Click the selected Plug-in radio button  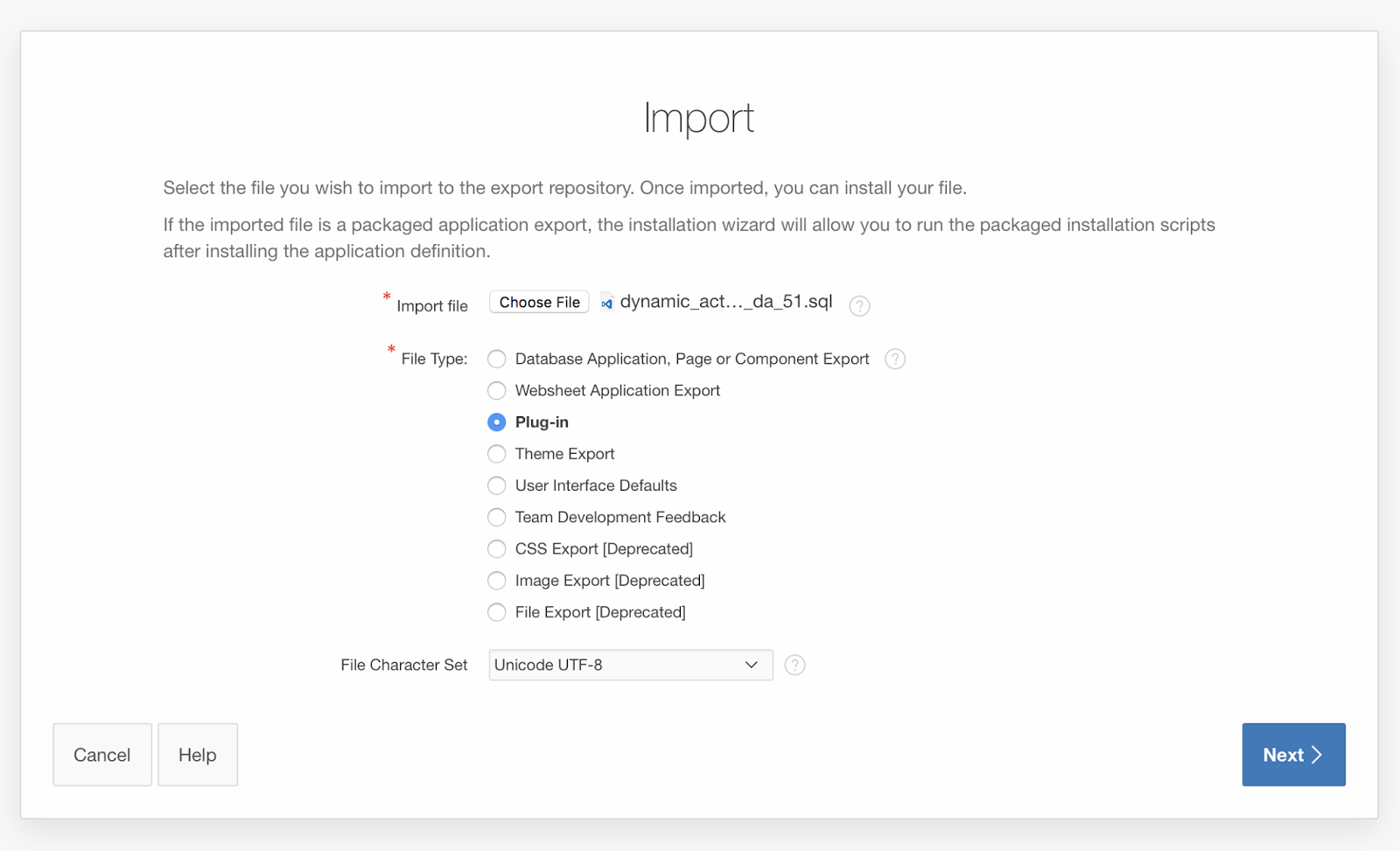point(496,422)
